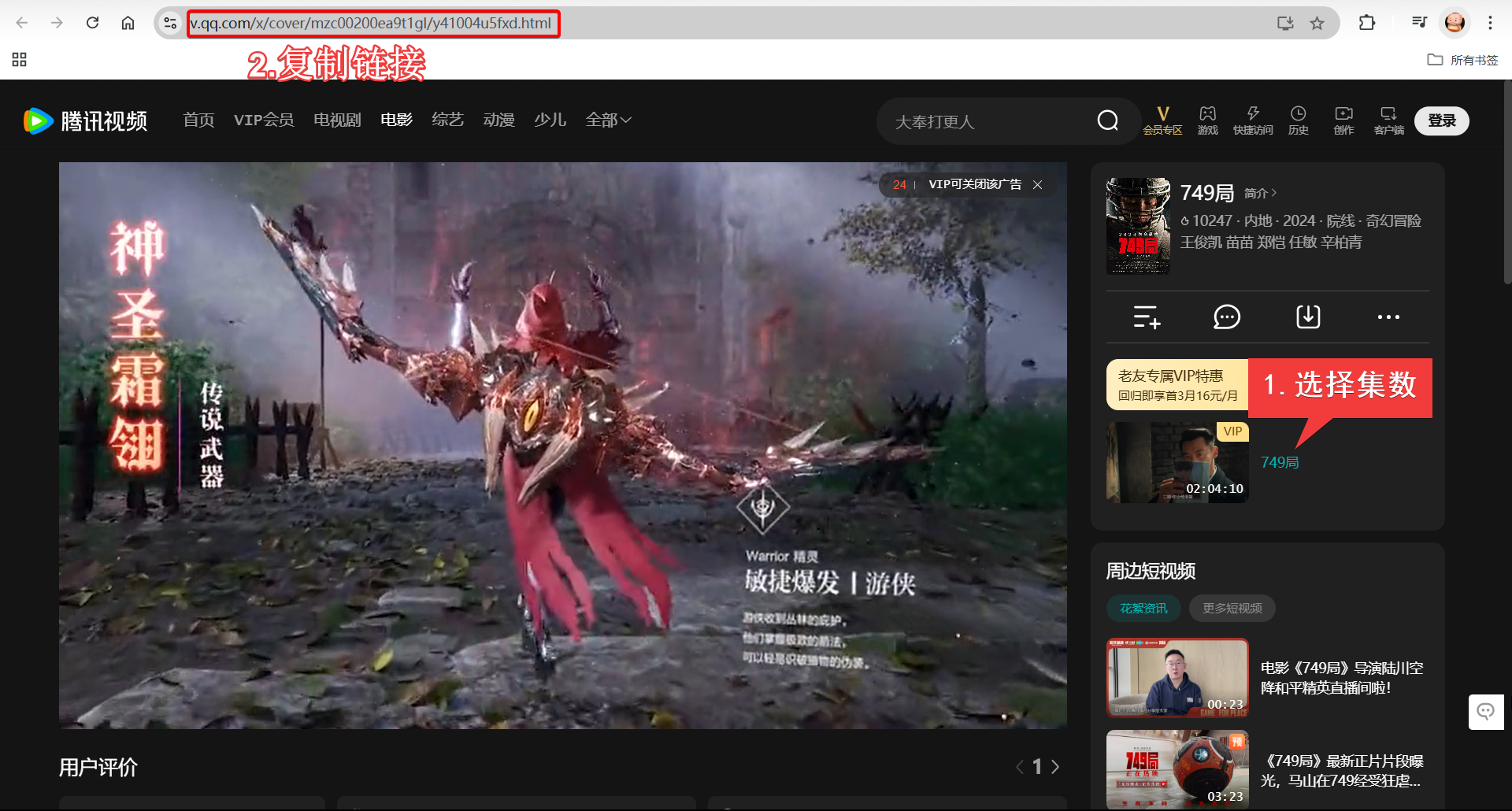Click the 奇幻冒险 genre tag
Screen dimensions: 1512x811
coord(1393,220)
